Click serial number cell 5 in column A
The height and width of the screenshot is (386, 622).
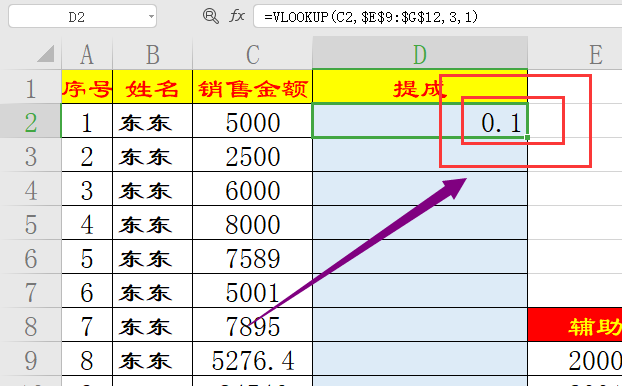pos(87,257)
